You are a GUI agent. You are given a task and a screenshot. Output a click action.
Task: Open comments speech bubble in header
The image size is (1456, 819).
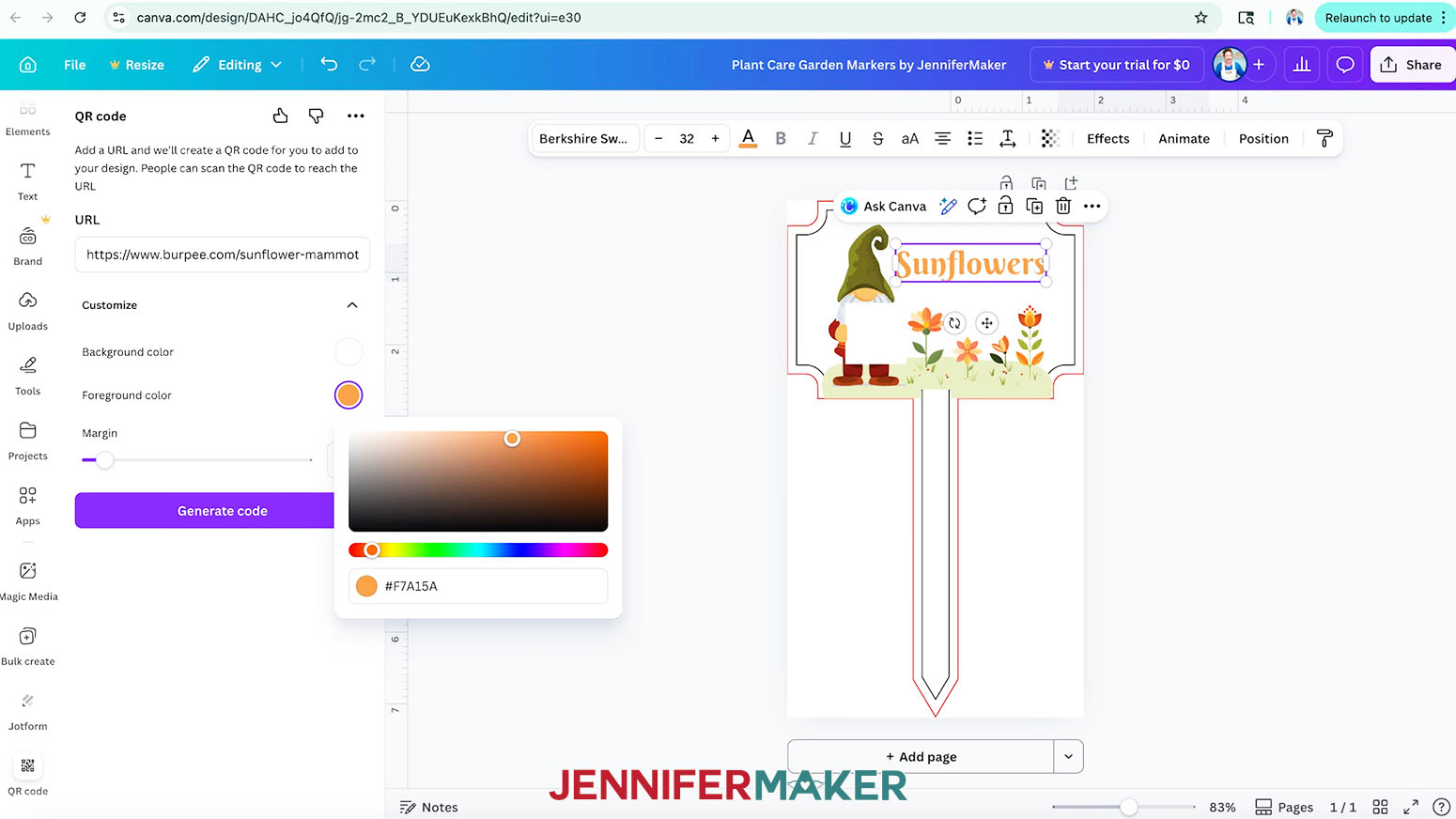1345,65
